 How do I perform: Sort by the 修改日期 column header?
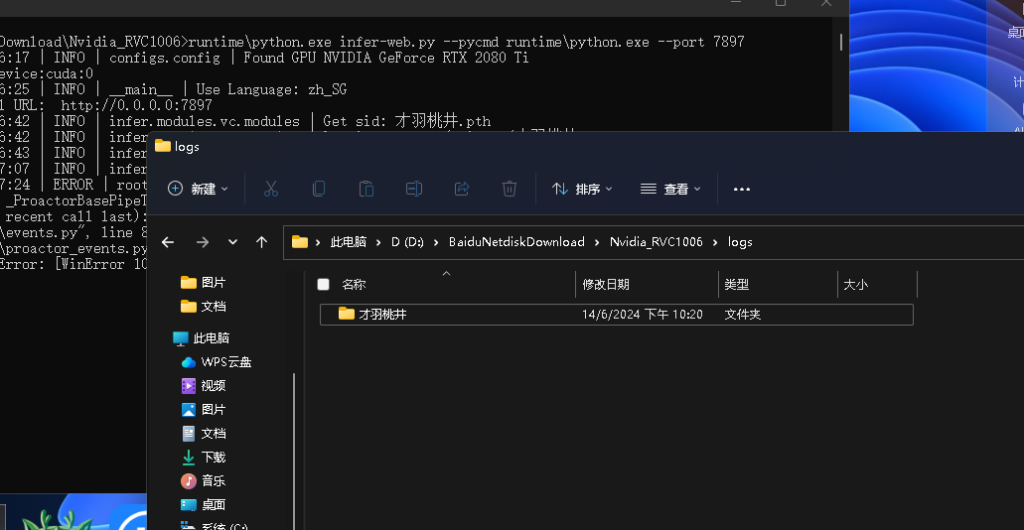606,285
